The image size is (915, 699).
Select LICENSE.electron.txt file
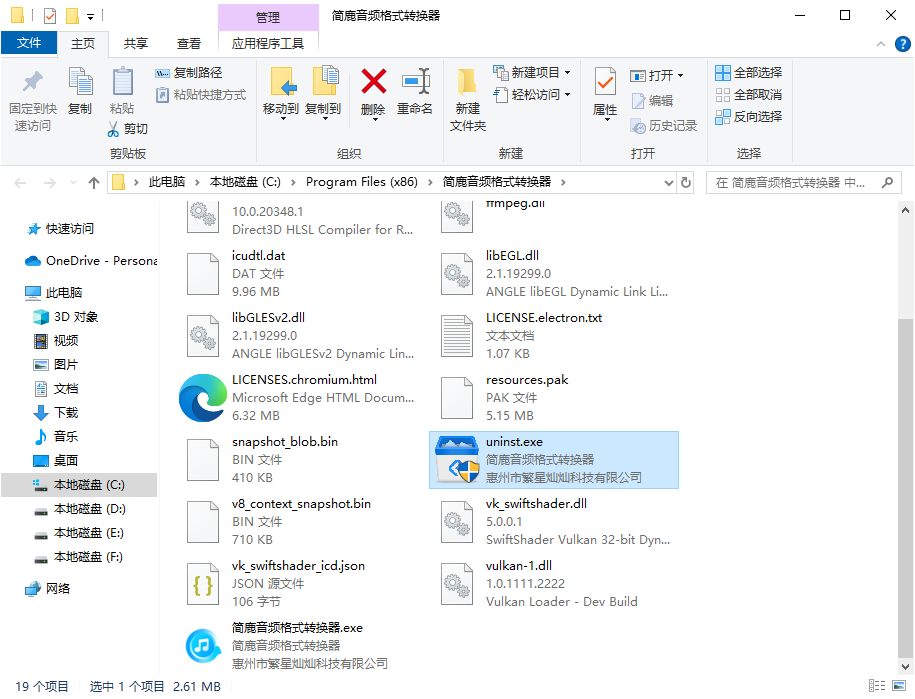(x=554, y=335)
